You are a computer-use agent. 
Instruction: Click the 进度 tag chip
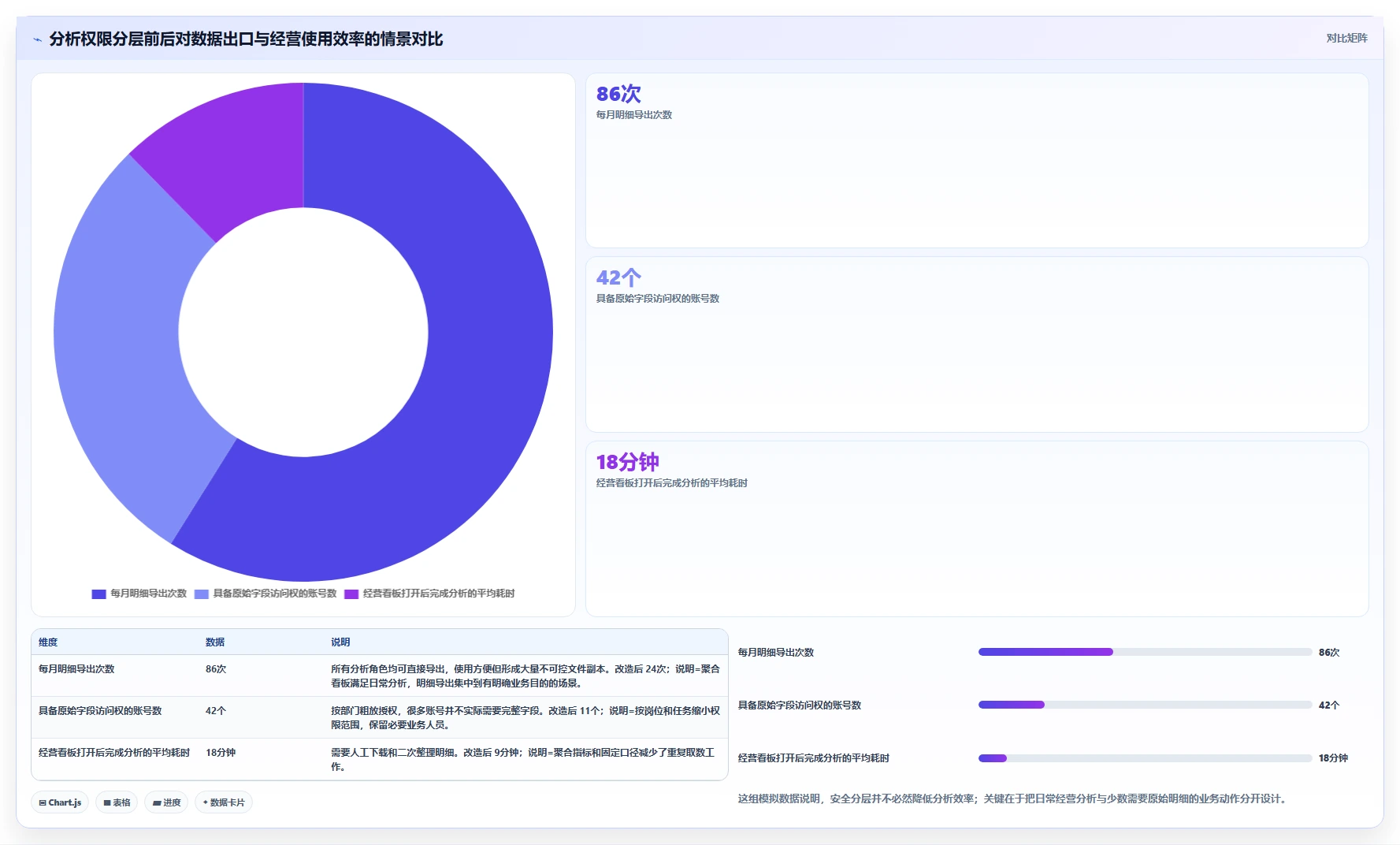[x=166, y=802]
